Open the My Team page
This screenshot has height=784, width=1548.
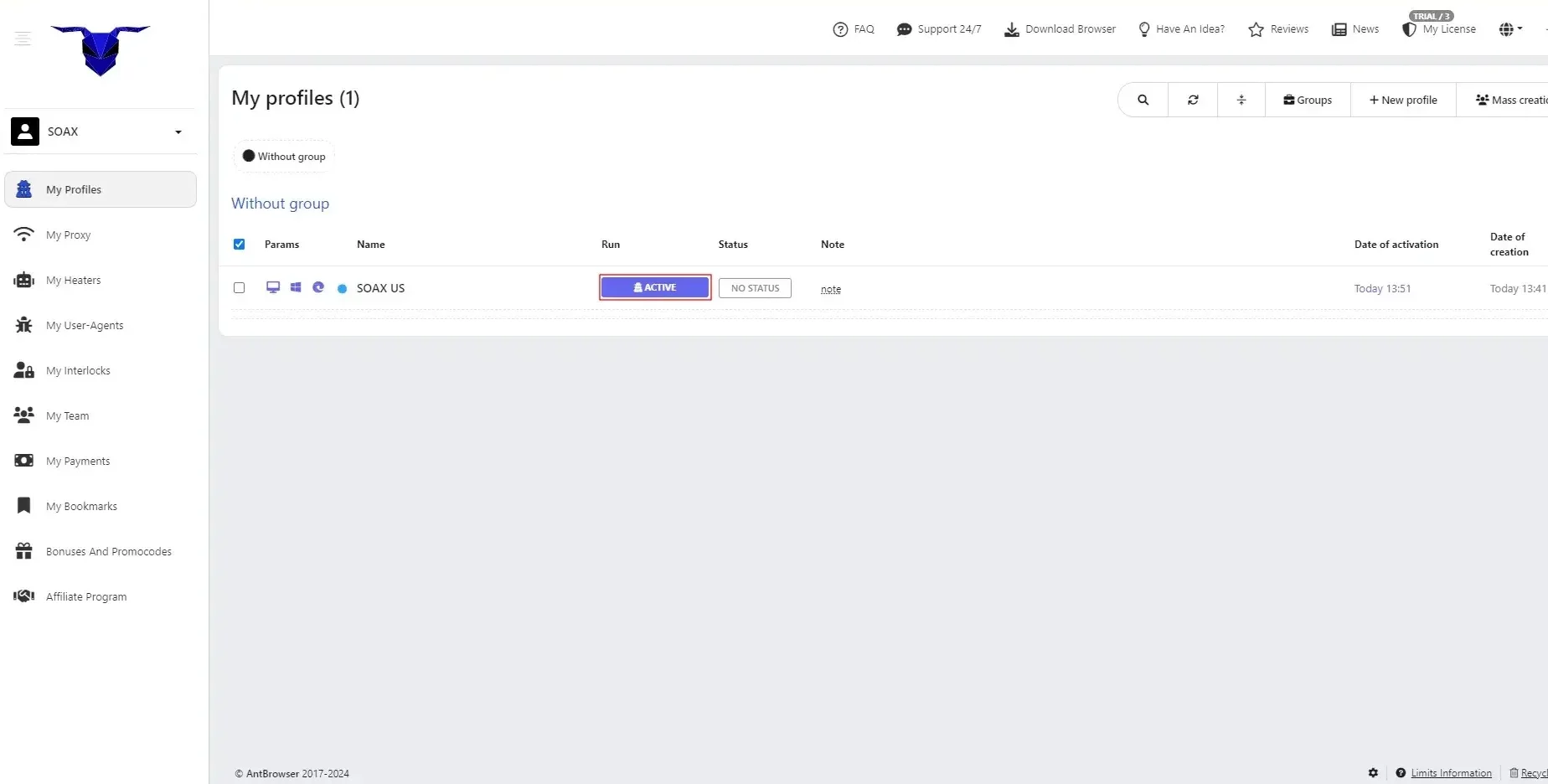coord(67,415)
